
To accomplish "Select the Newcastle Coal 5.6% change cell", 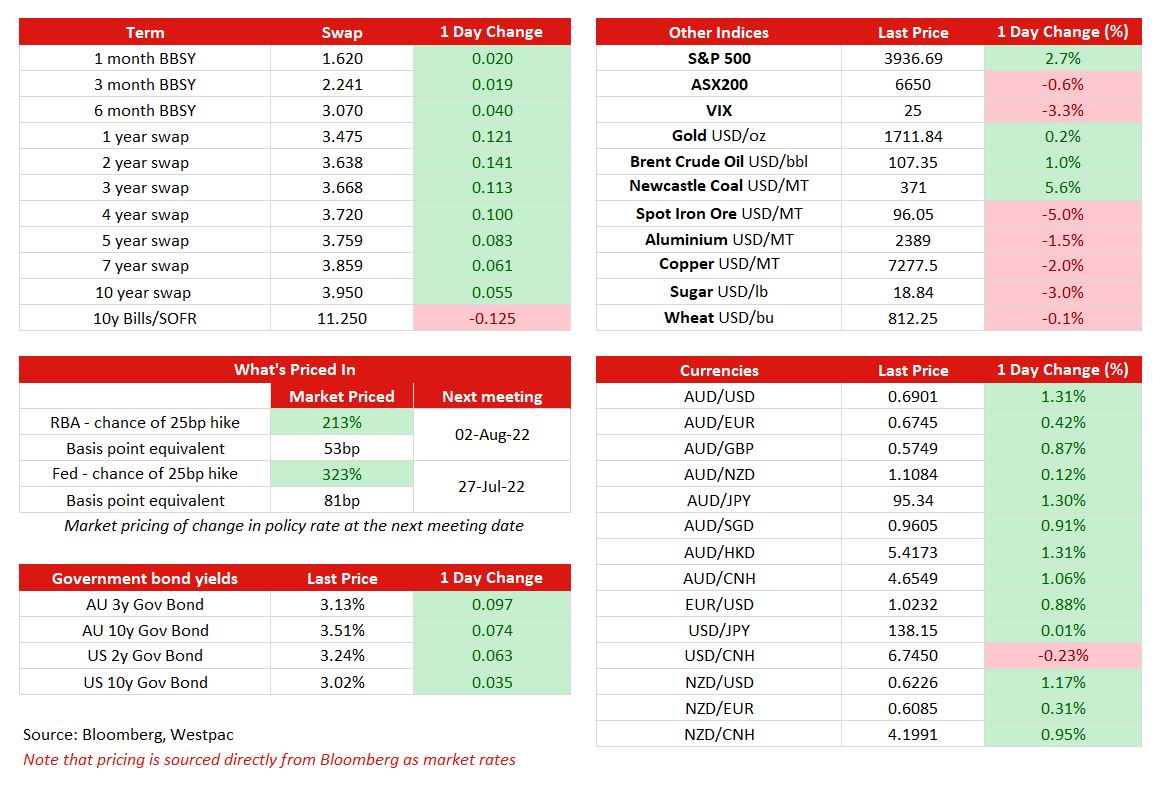I will pyautogui.click(x=1063, y=188).
